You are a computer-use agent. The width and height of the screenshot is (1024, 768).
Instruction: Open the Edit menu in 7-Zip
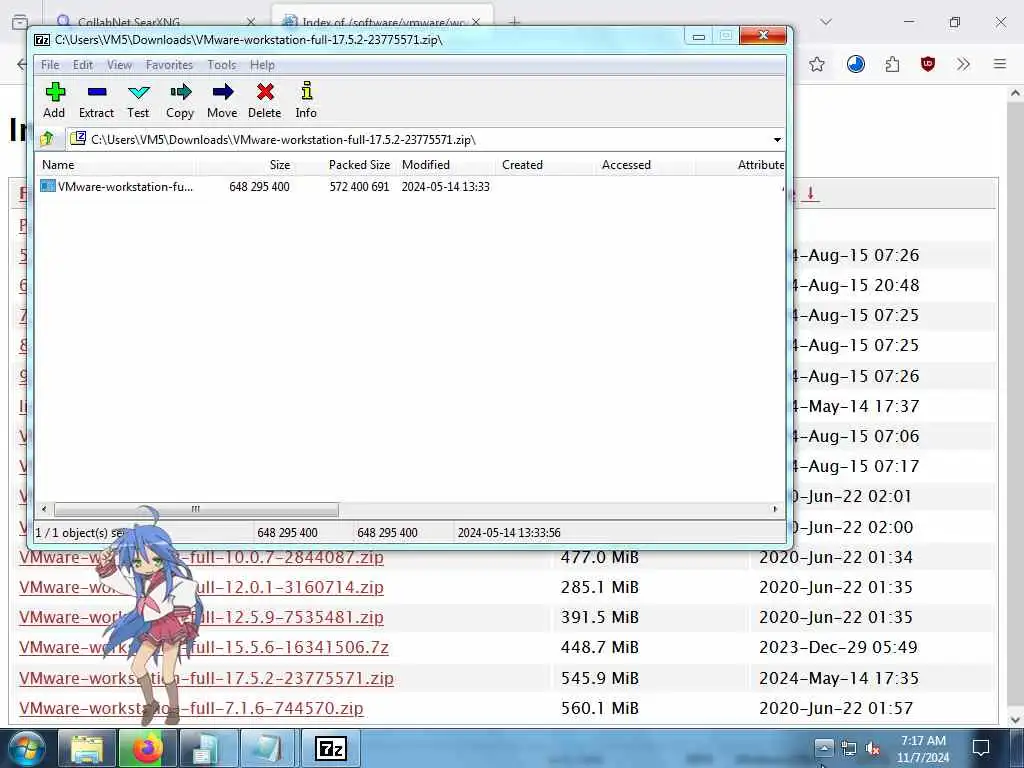click(x=82, y=65)
